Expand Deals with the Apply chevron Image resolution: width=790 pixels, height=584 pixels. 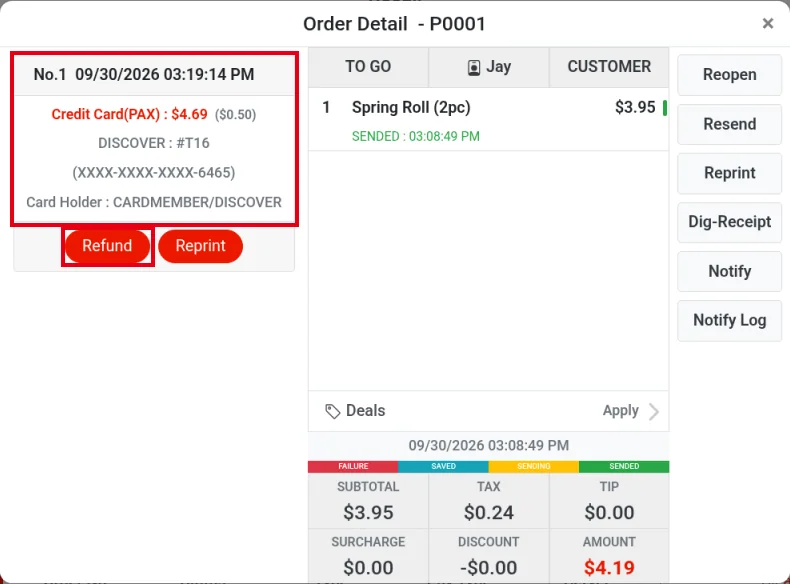click(654, 411)
